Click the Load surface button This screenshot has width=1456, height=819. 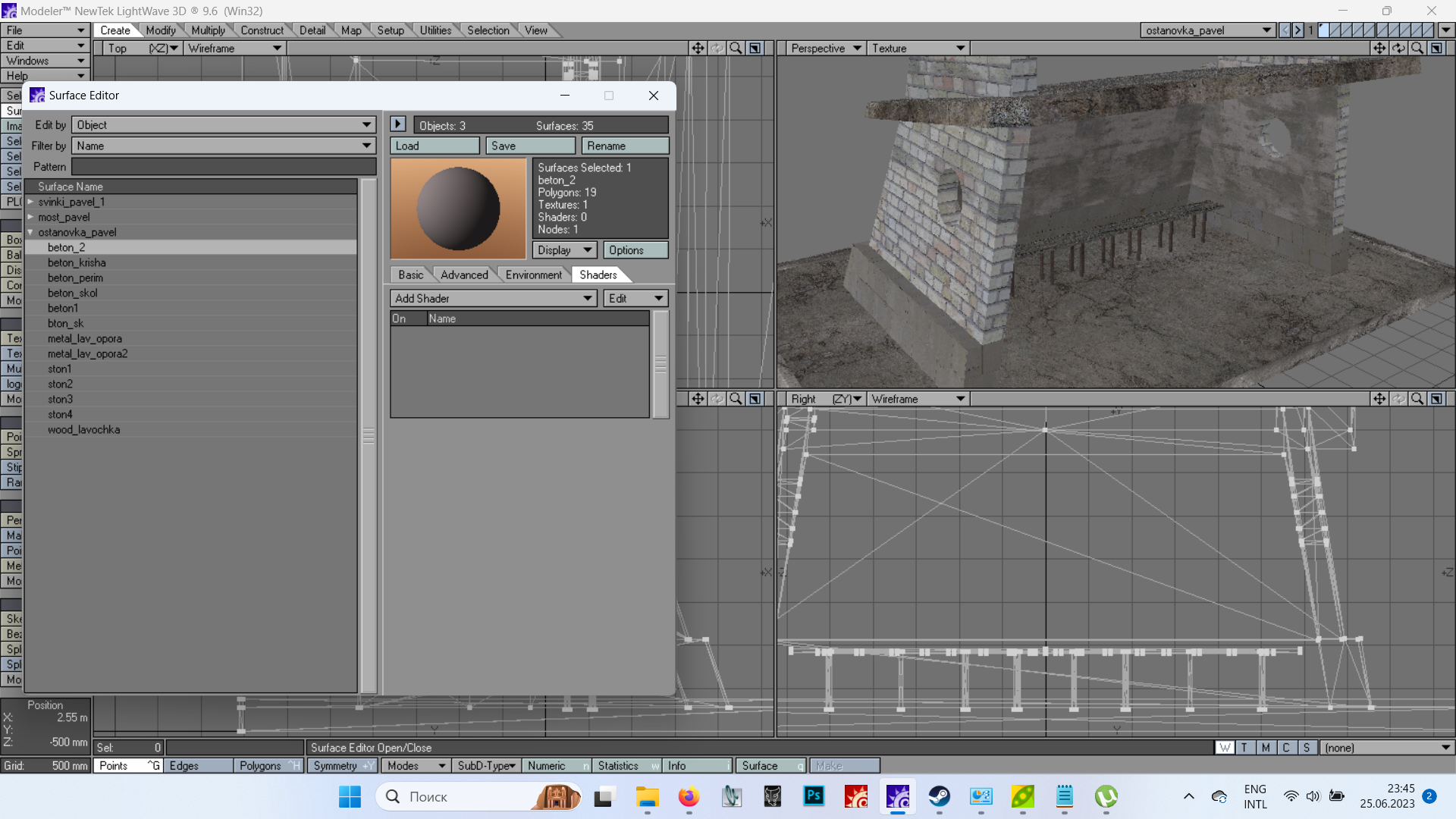pyautogui.click(x=435, y=146)
